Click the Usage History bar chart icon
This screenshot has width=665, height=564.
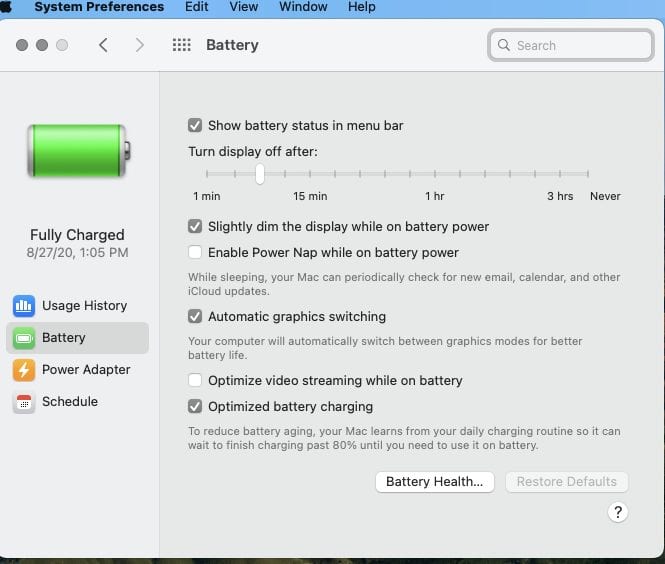tap(24, 305)
